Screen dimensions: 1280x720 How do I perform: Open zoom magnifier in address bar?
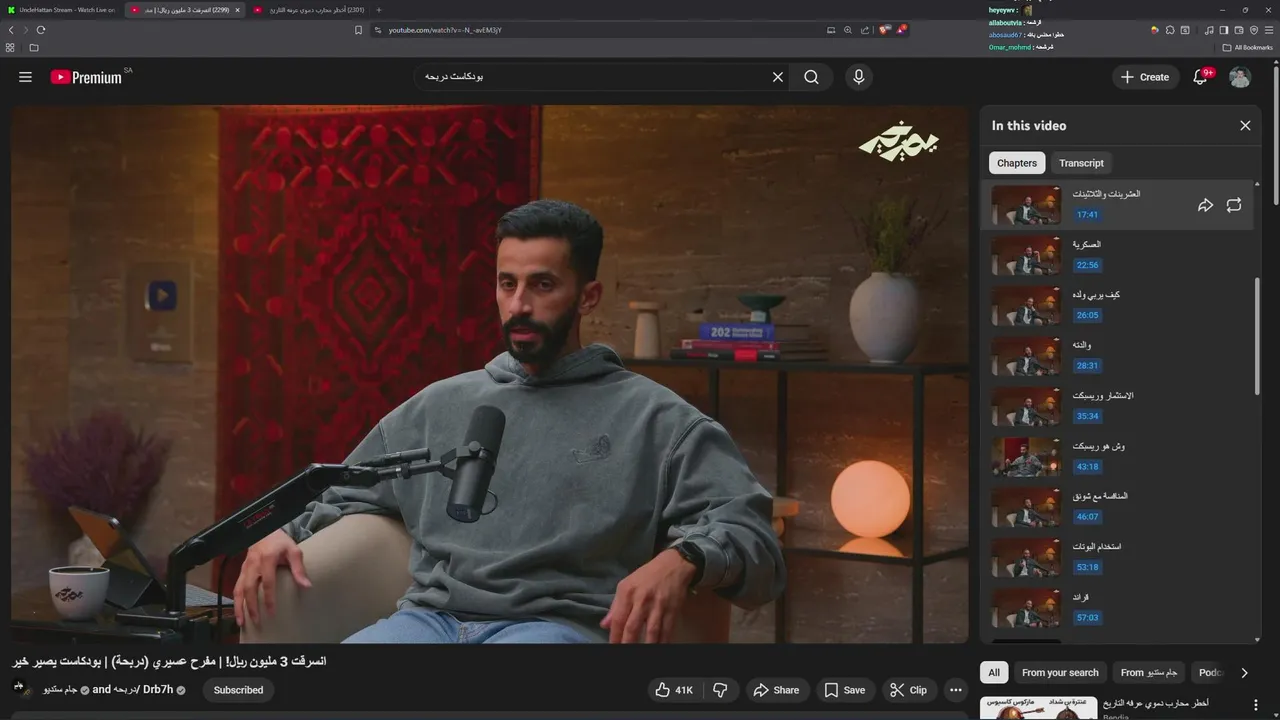(x=848, y=30)
